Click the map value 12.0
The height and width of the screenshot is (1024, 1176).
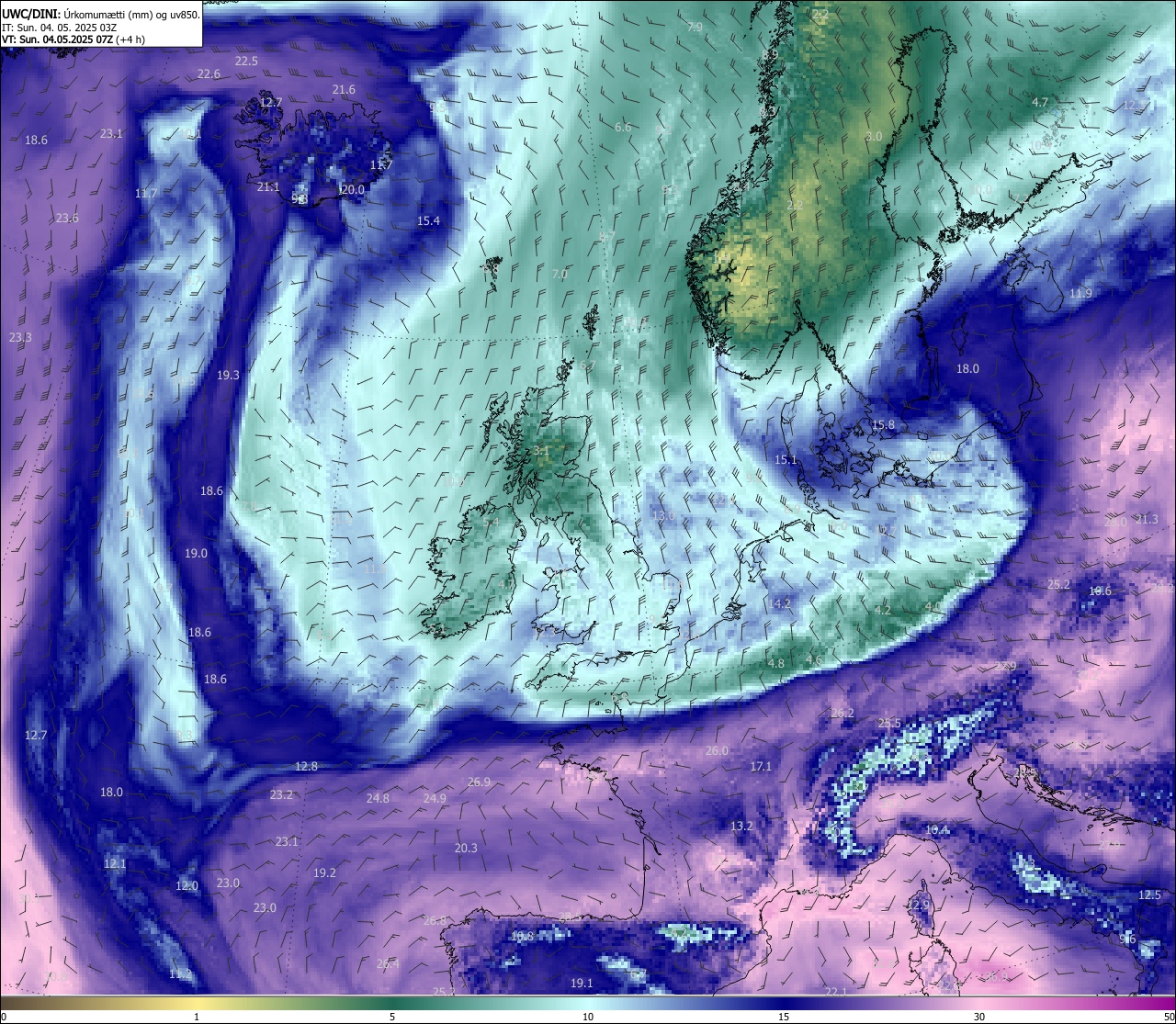[187, 885]
